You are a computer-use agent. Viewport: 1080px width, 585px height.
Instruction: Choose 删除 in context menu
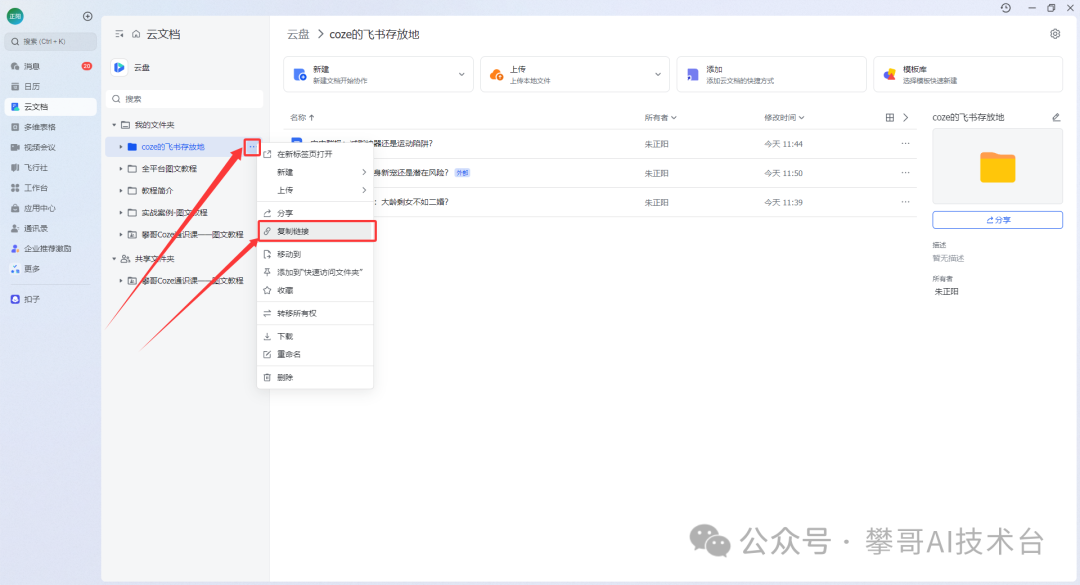(315, 378)
